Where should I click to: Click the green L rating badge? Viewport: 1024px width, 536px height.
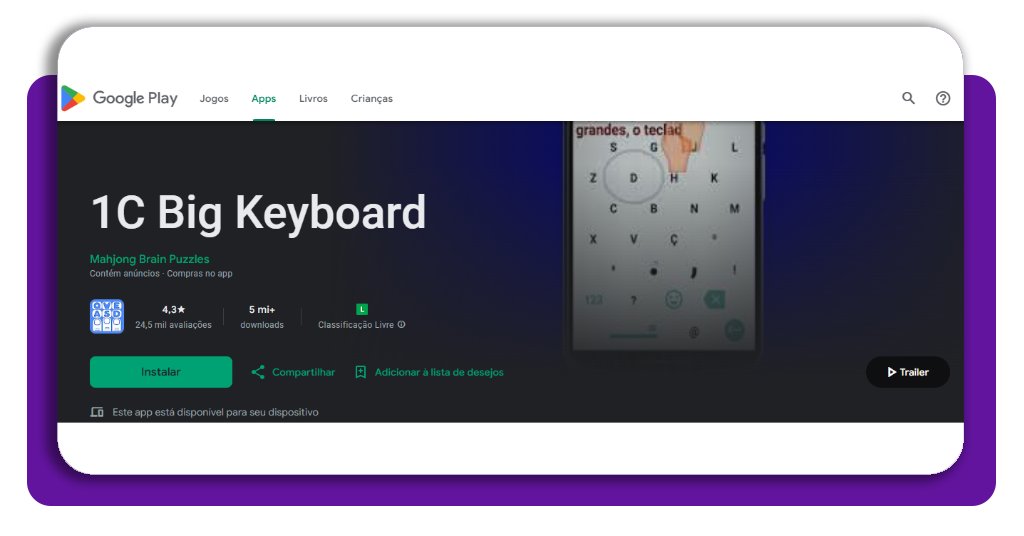click(362, 309)
